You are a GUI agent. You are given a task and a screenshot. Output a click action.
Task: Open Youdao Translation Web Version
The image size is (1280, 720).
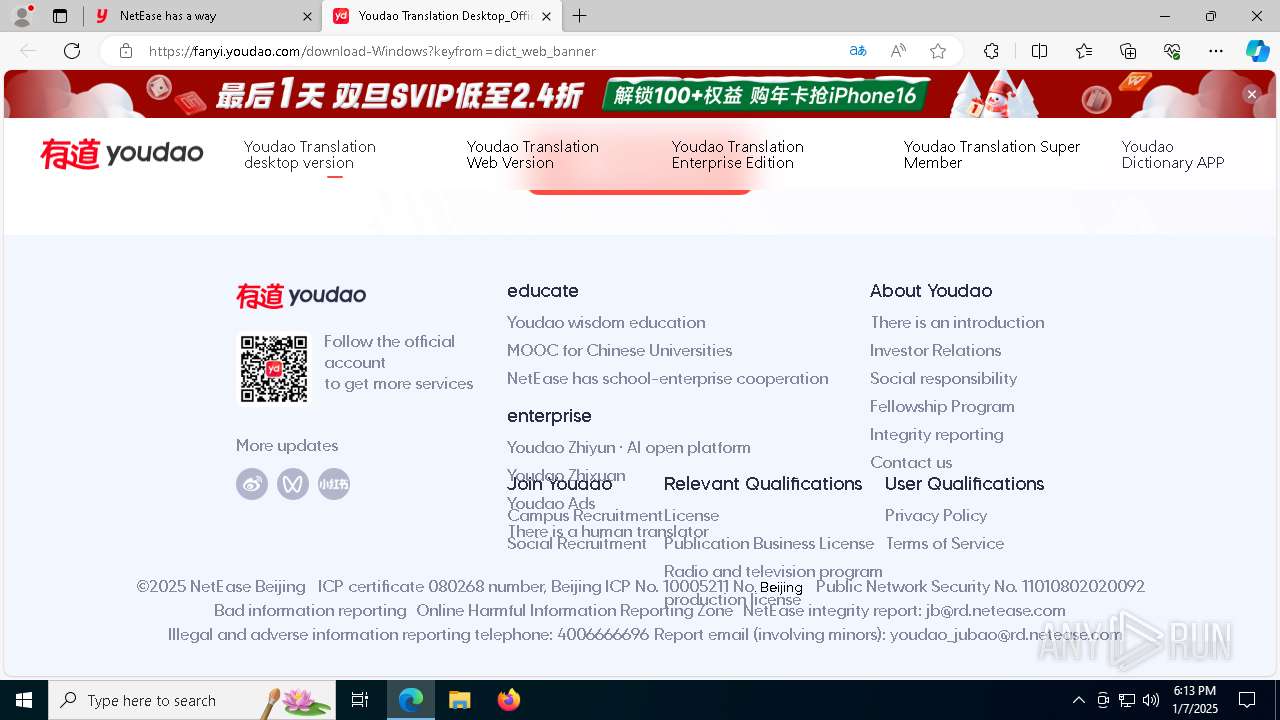pos(533,154)
